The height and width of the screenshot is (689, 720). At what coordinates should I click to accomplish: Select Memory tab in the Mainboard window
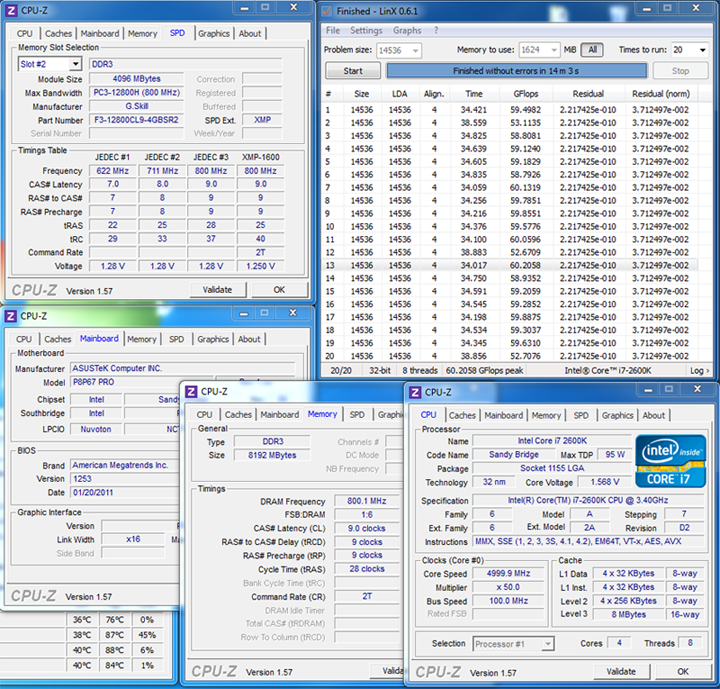click(142, 339)
